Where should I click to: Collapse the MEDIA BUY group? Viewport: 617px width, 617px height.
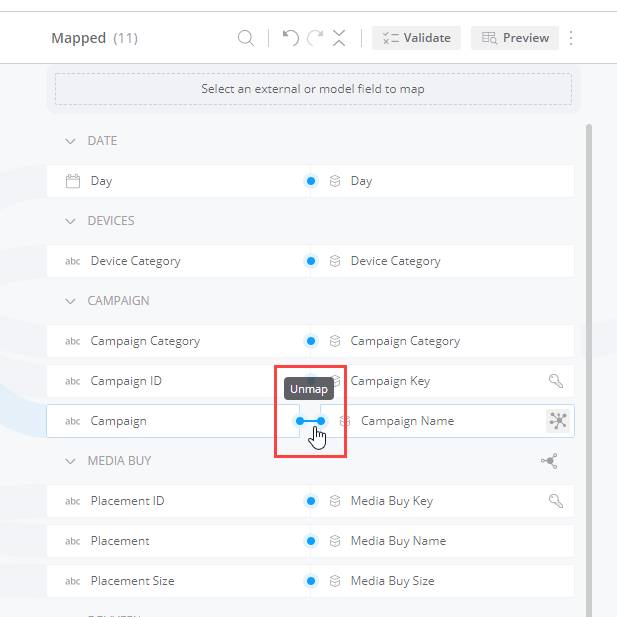tap(70, 461)
